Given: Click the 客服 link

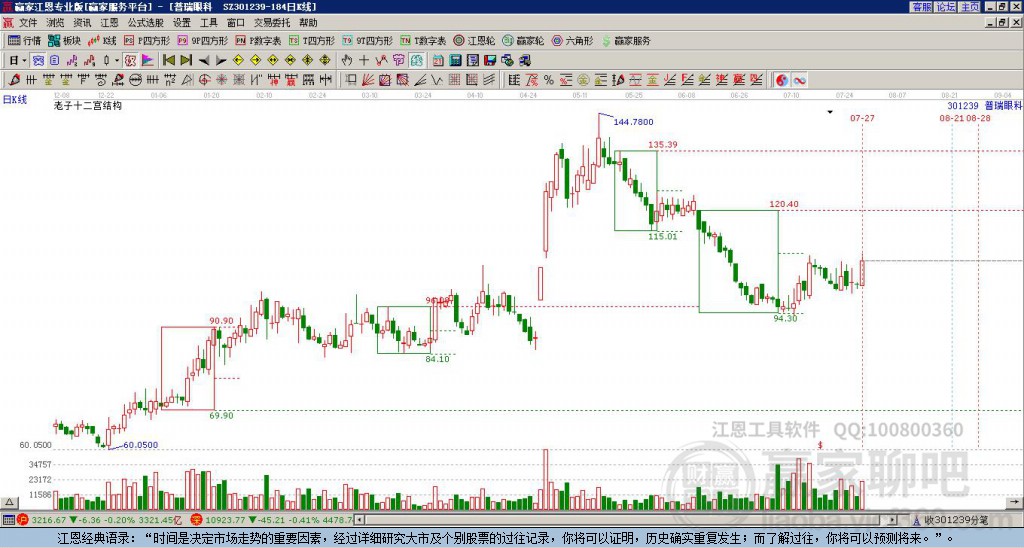Looking at the screenshot, I should [x=921, y=7].
